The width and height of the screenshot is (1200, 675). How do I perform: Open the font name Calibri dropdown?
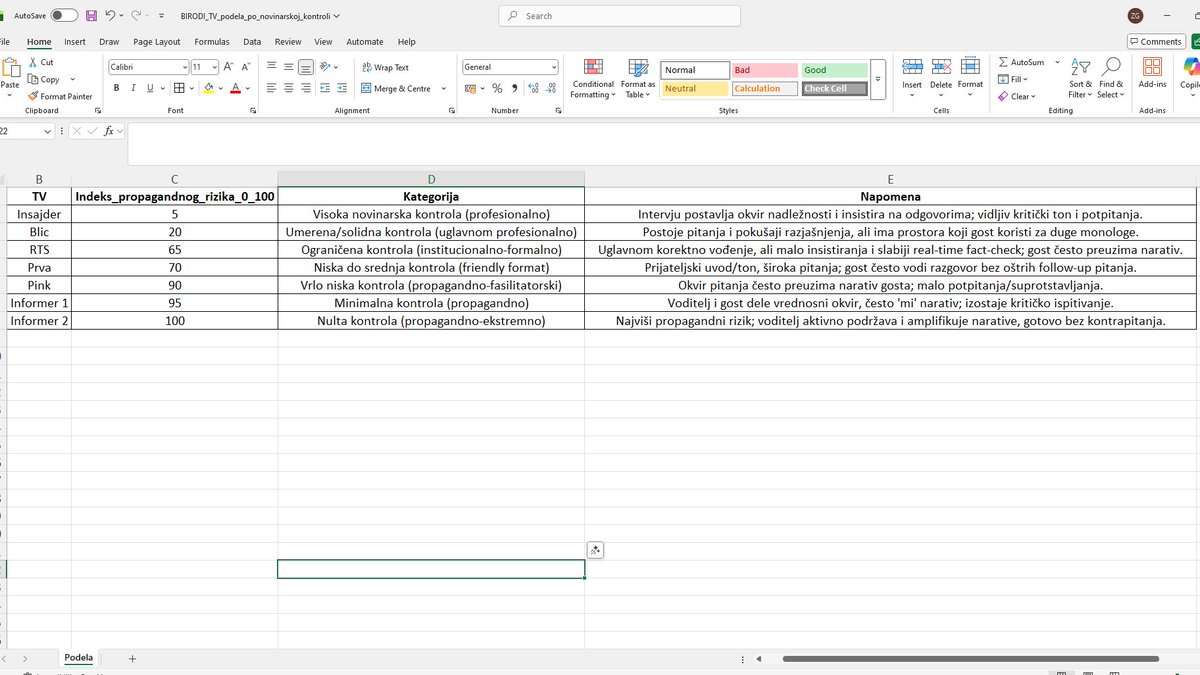coord(185,67)
